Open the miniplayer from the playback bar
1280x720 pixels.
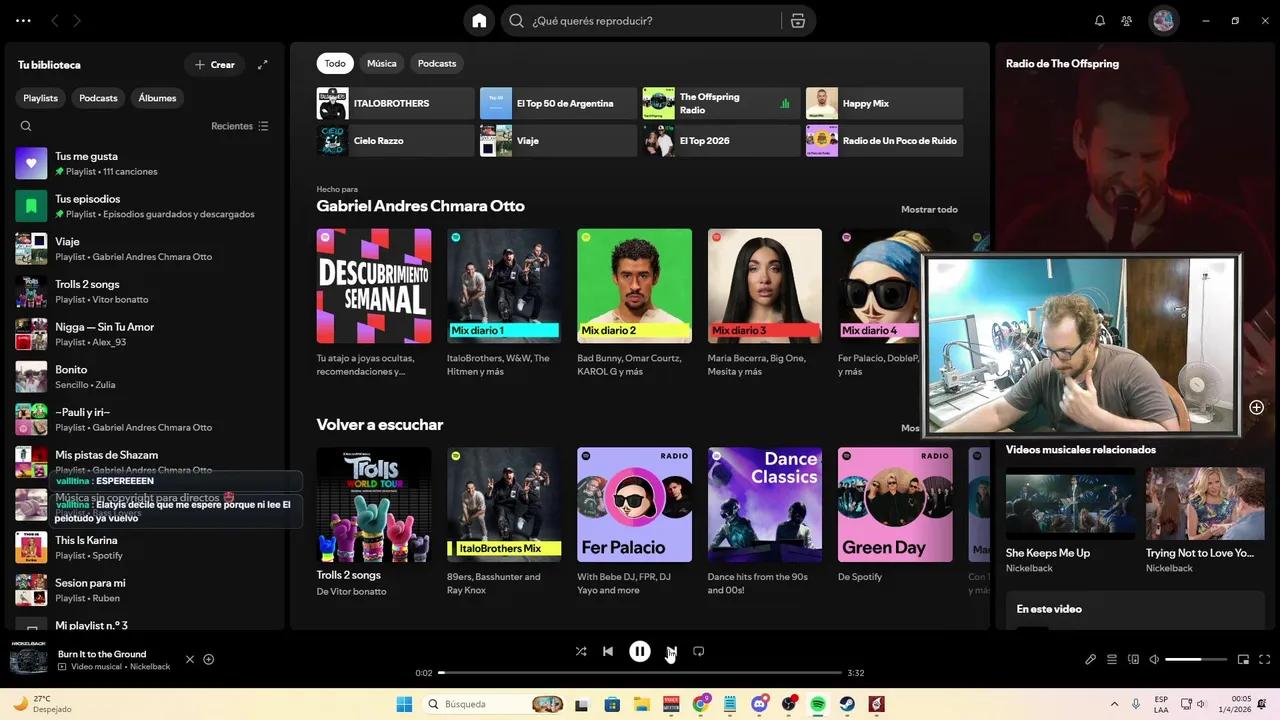(1244, 659)
